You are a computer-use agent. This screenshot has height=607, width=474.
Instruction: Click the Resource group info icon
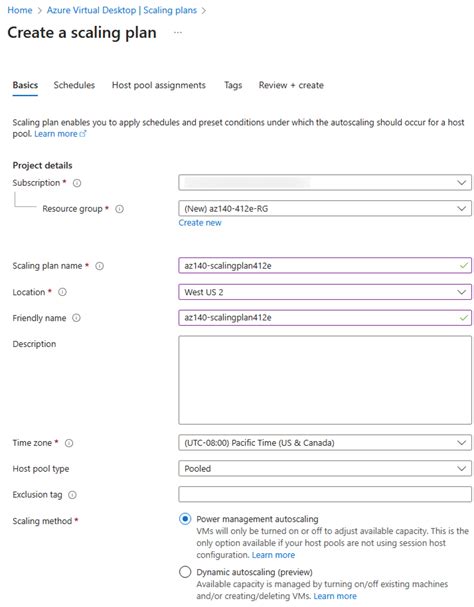[x=120, y=209]
